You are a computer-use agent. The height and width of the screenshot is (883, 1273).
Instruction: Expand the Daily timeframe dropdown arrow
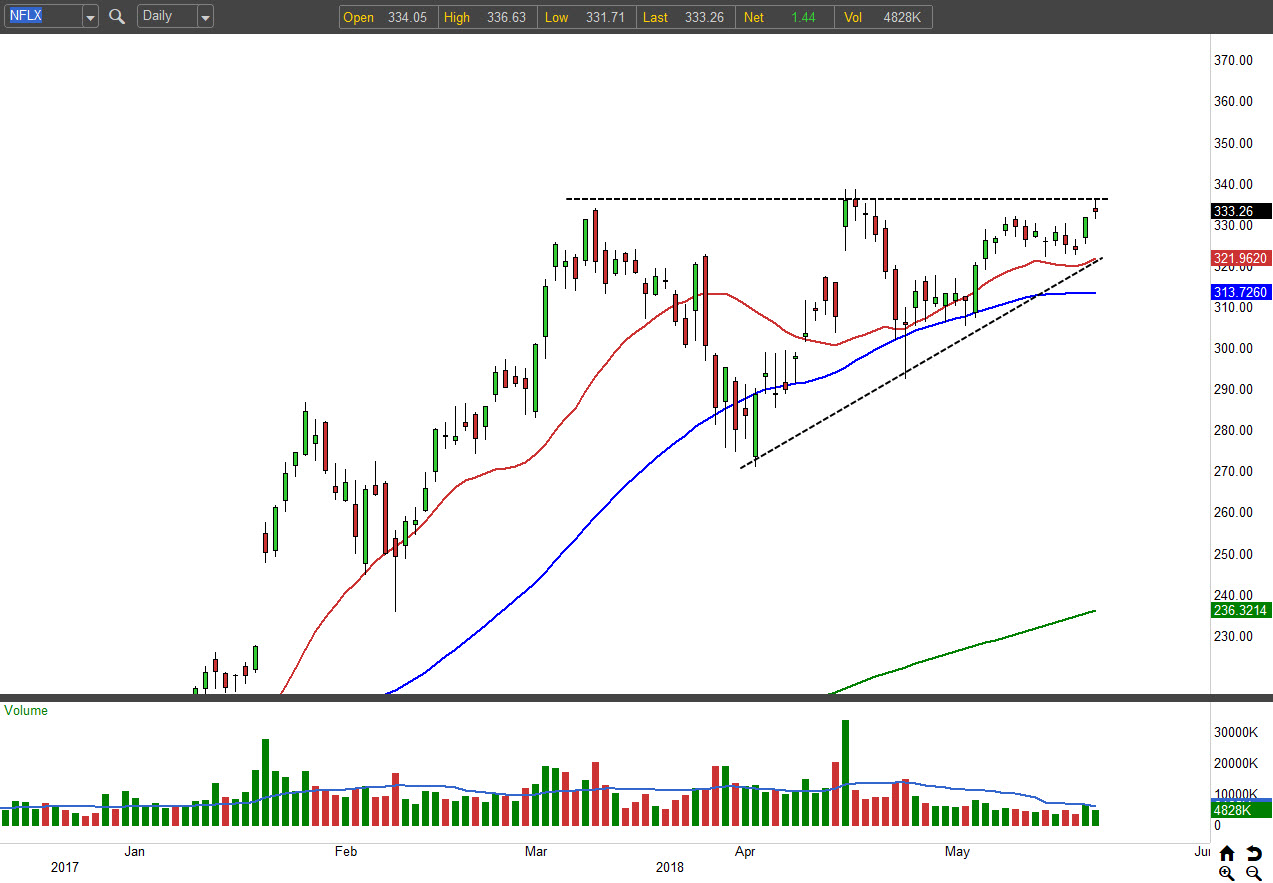point(205,17)
